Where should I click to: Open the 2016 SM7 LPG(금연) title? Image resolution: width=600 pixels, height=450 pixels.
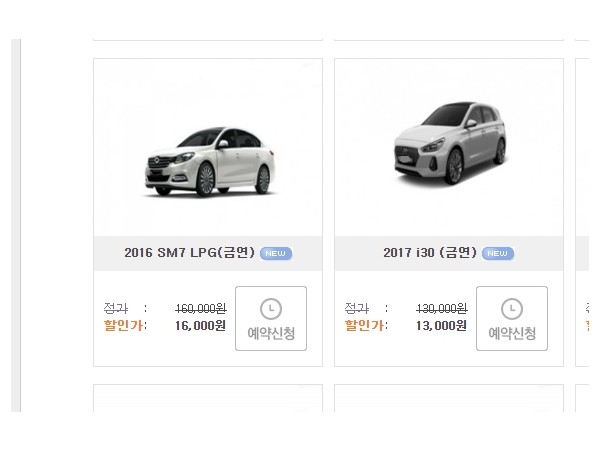tap(189, 253)
